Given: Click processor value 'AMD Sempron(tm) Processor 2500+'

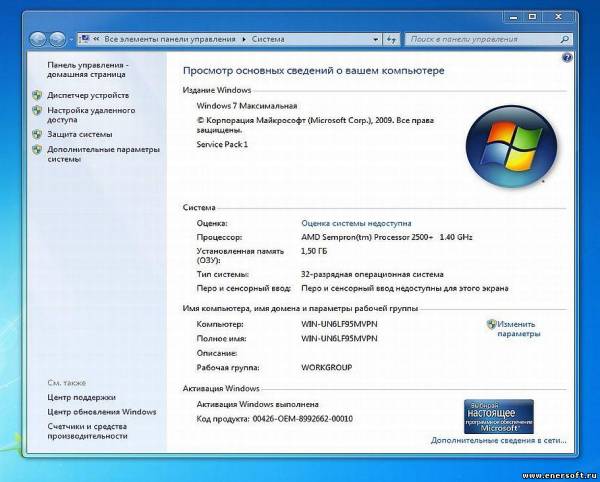Looking at the screenshot, I should pyautogui.click(x=367, y=237).
